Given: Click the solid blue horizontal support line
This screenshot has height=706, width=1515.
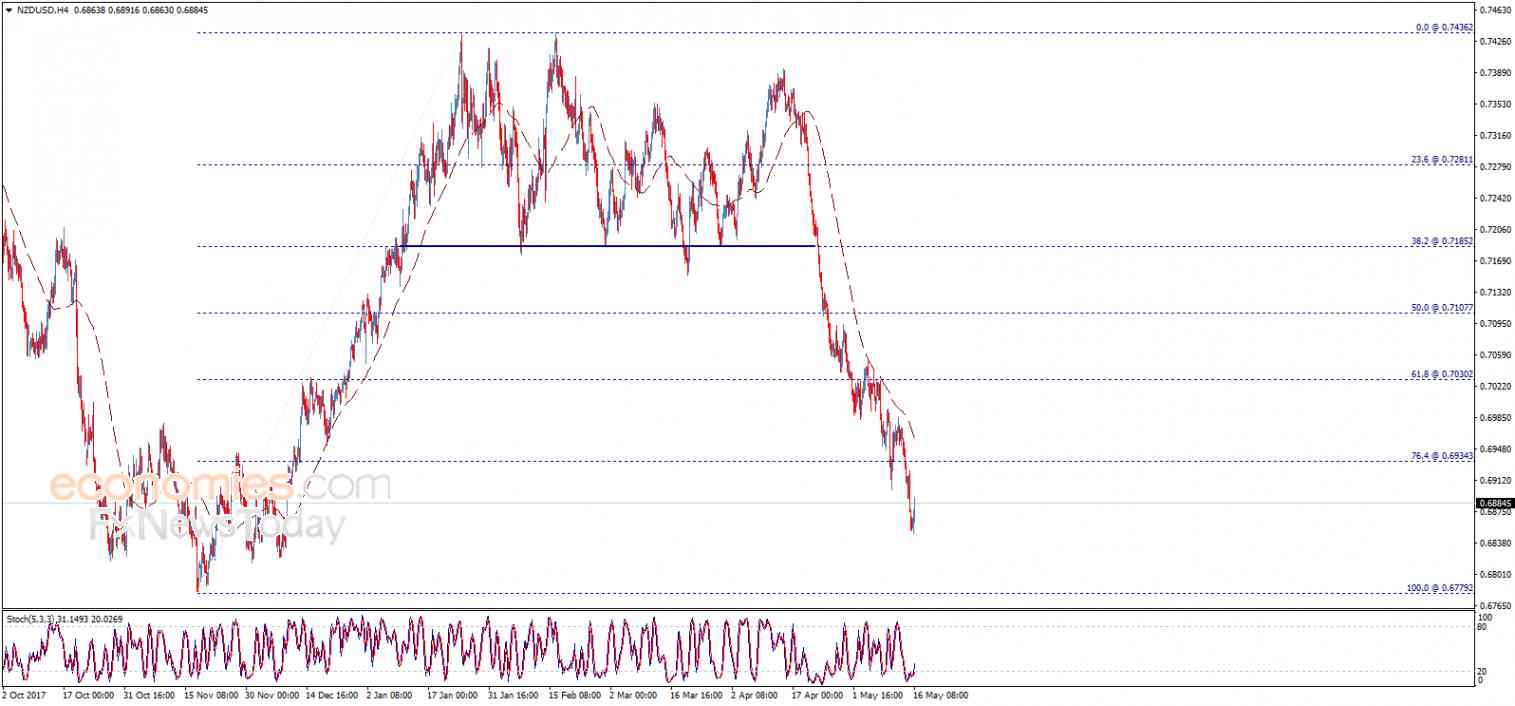Looking at the screenshot, I should coord(609,246).
